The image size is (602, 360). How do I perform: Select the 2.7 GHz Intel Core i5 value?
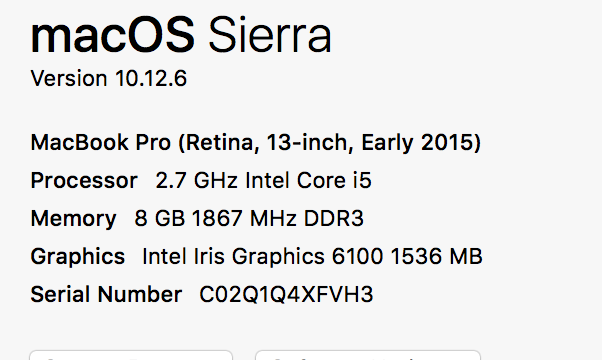[263, 180]
